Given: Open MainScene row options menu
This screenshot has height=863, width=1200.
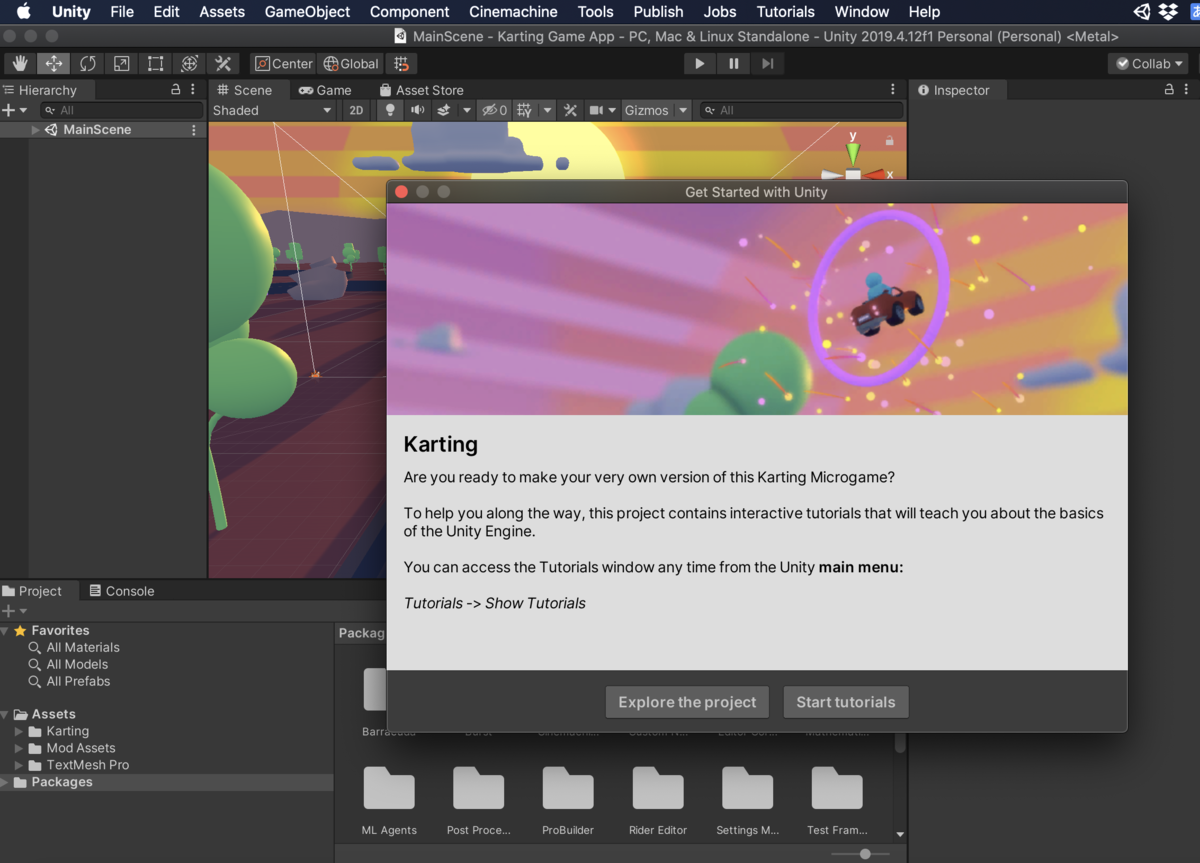Looking at the screenshot, I should (x=194, y=130).
